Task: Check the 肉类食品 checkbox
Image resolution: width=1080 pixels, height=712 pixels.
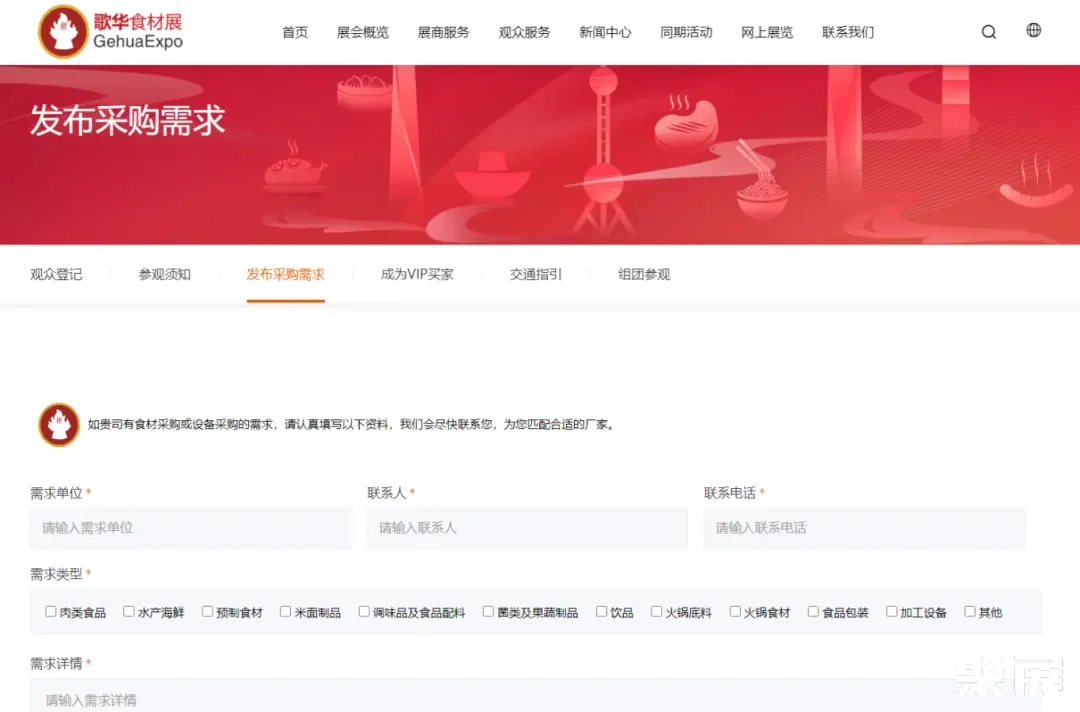Action: (x=50, y=610)
